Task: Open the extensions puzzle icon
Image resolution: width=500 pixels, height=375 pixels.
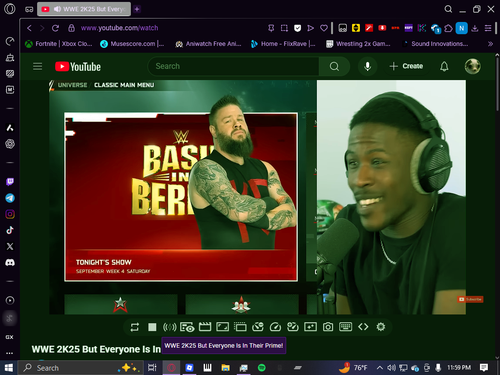Action: pyautogui.click(x=448, y=28)
